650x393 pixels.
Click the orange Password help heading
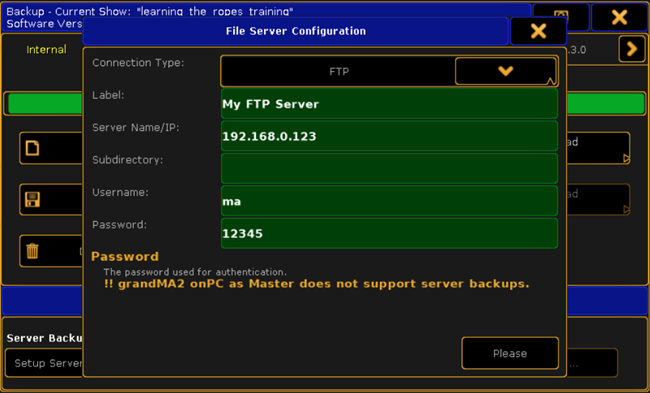click(125, 257)
